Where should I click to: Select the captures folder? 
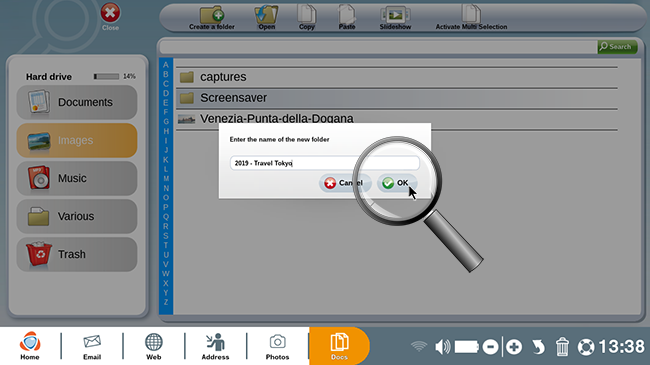[x=397, y=77]
